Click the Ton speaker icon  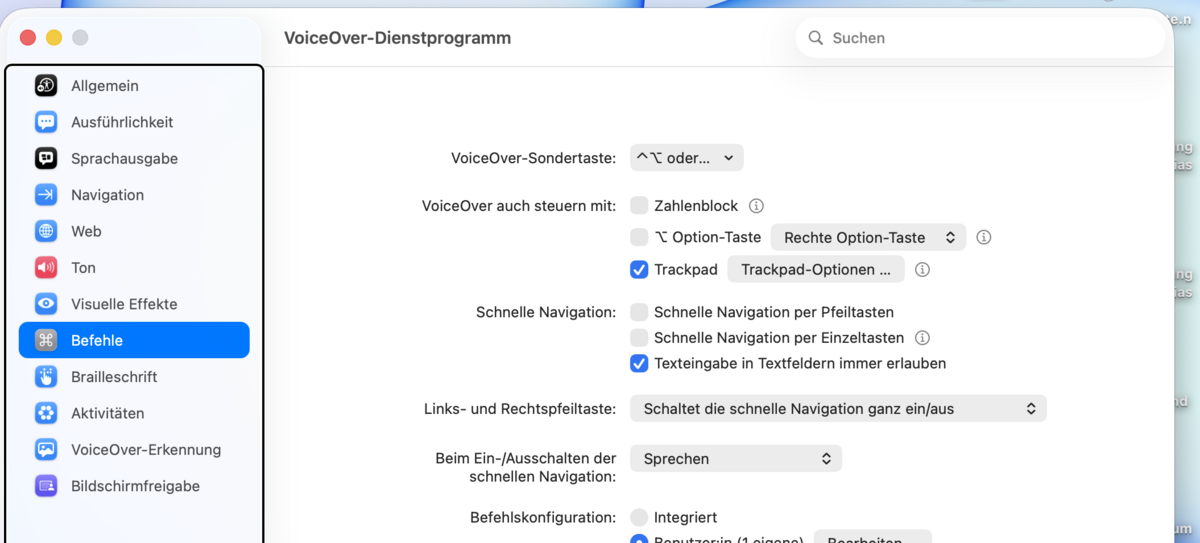(46, 268)
